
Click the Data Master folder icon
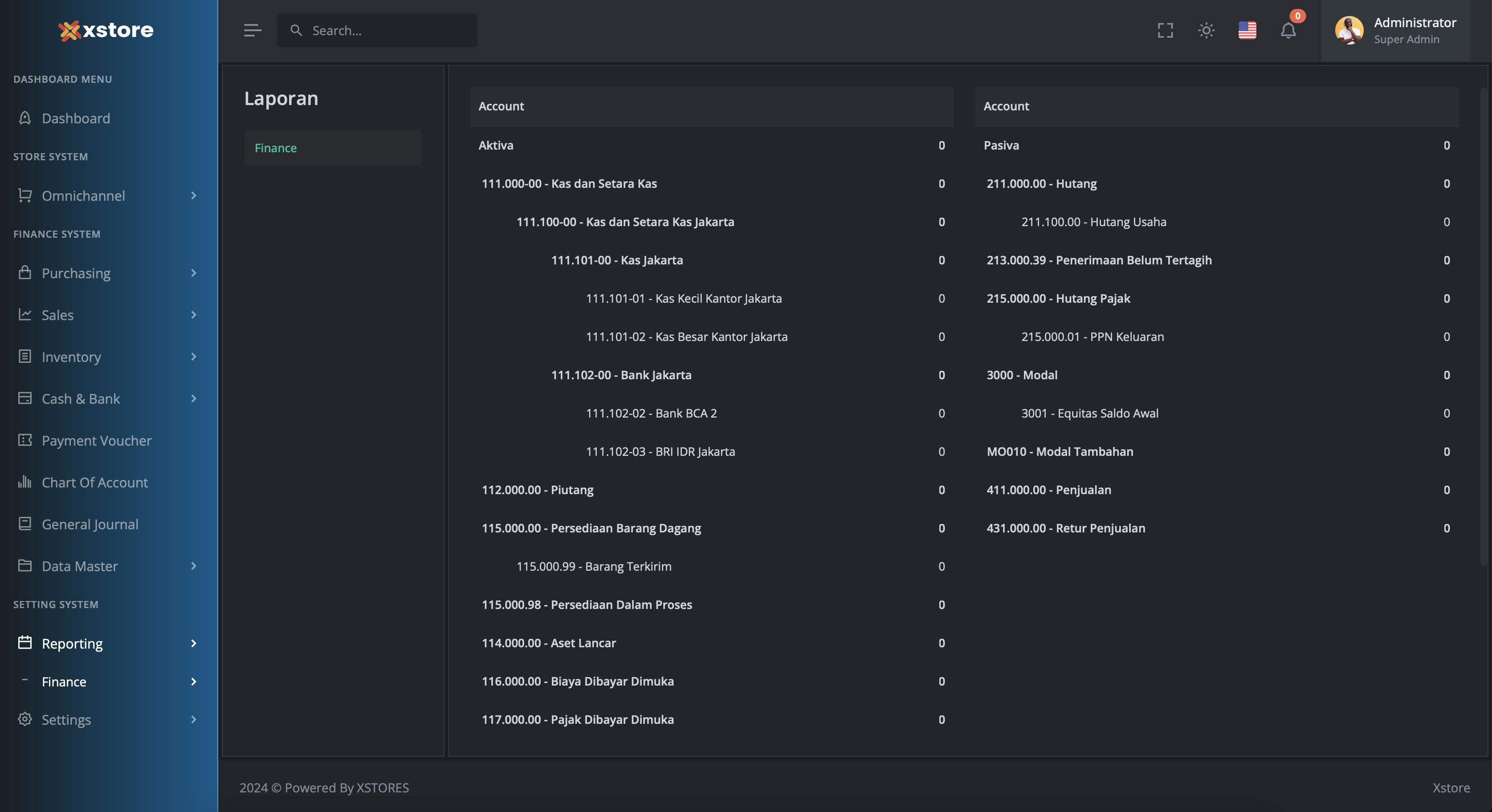click(25, 565)
